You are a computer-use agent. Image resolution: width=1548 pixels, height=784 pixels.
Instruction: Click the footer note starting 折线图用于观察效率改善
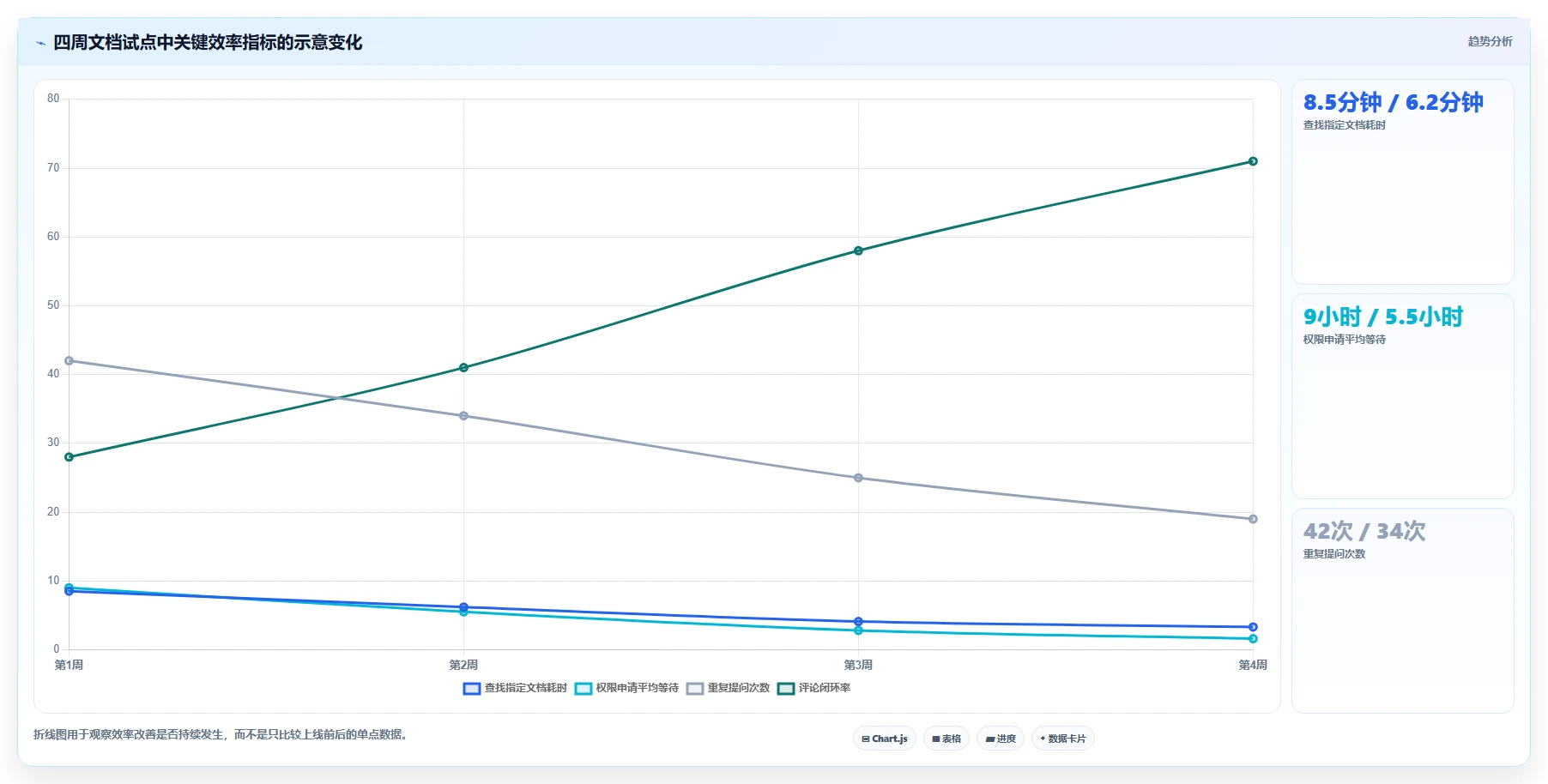coord(221,735)
